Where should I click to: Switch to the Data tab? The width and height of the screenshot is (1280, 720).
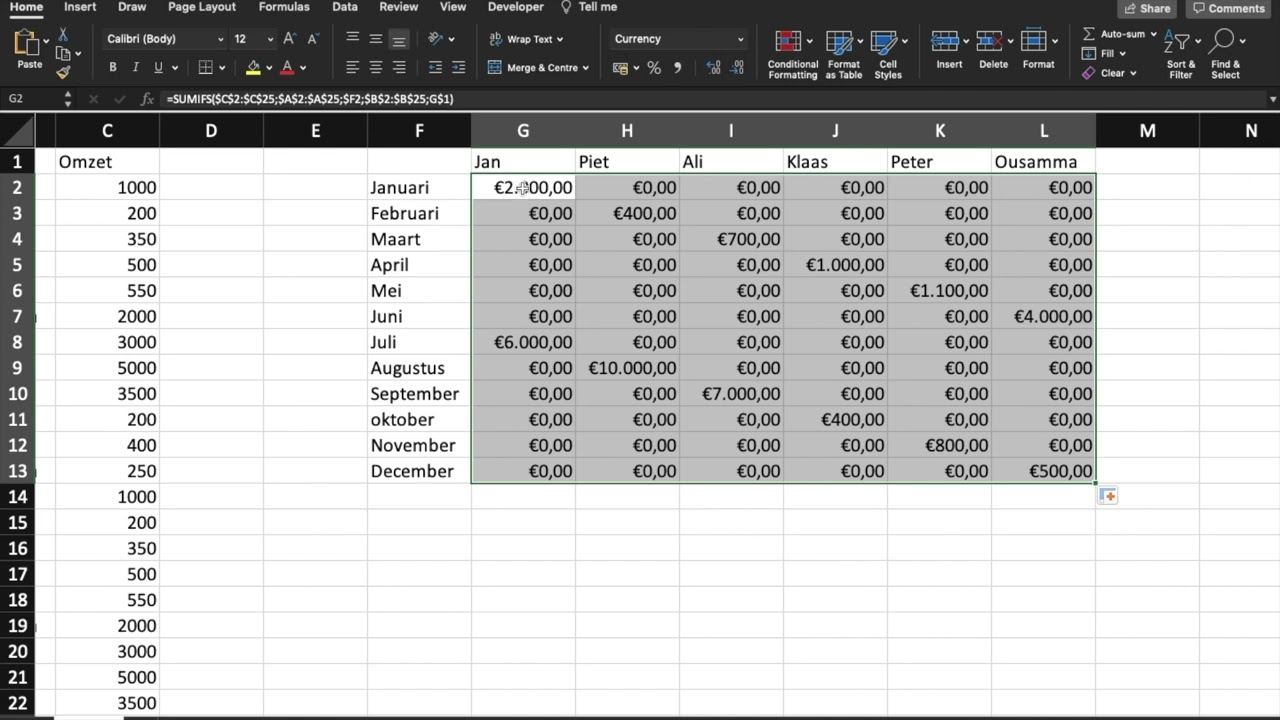point(345,7)
